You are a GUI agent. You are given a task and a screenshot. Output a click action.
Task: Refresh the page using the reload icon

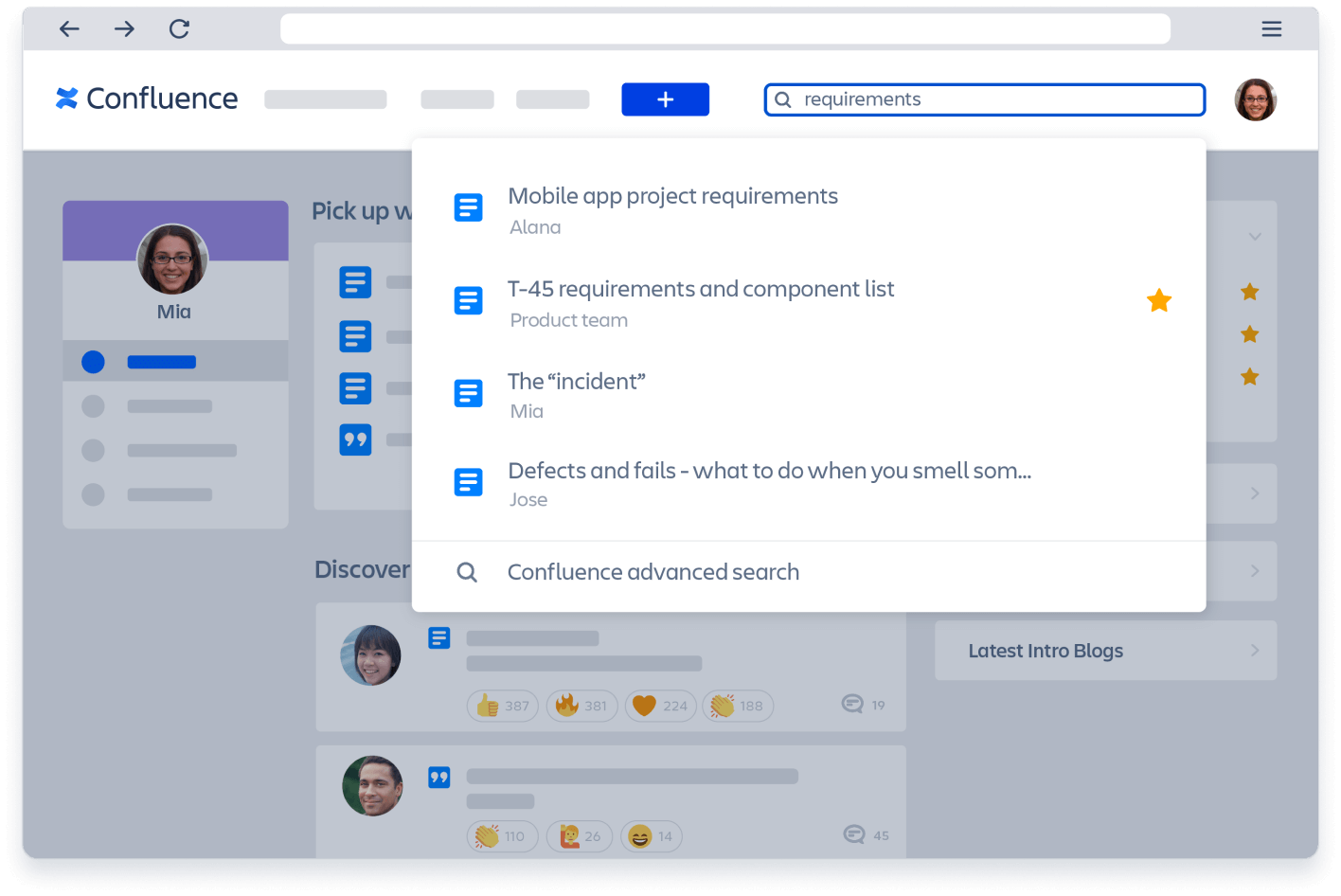(179, 28)
